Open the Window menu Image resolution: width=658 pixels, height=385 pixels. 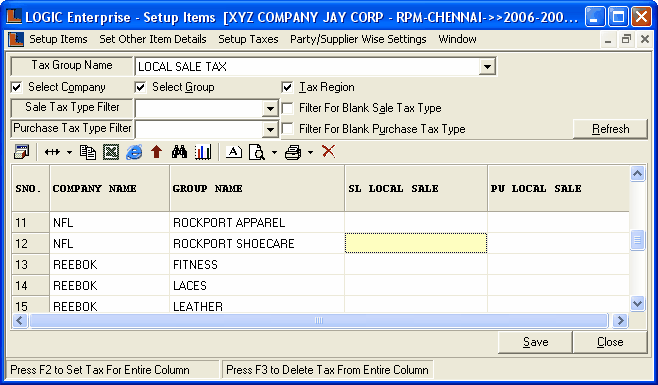click(x=457, y=39)
